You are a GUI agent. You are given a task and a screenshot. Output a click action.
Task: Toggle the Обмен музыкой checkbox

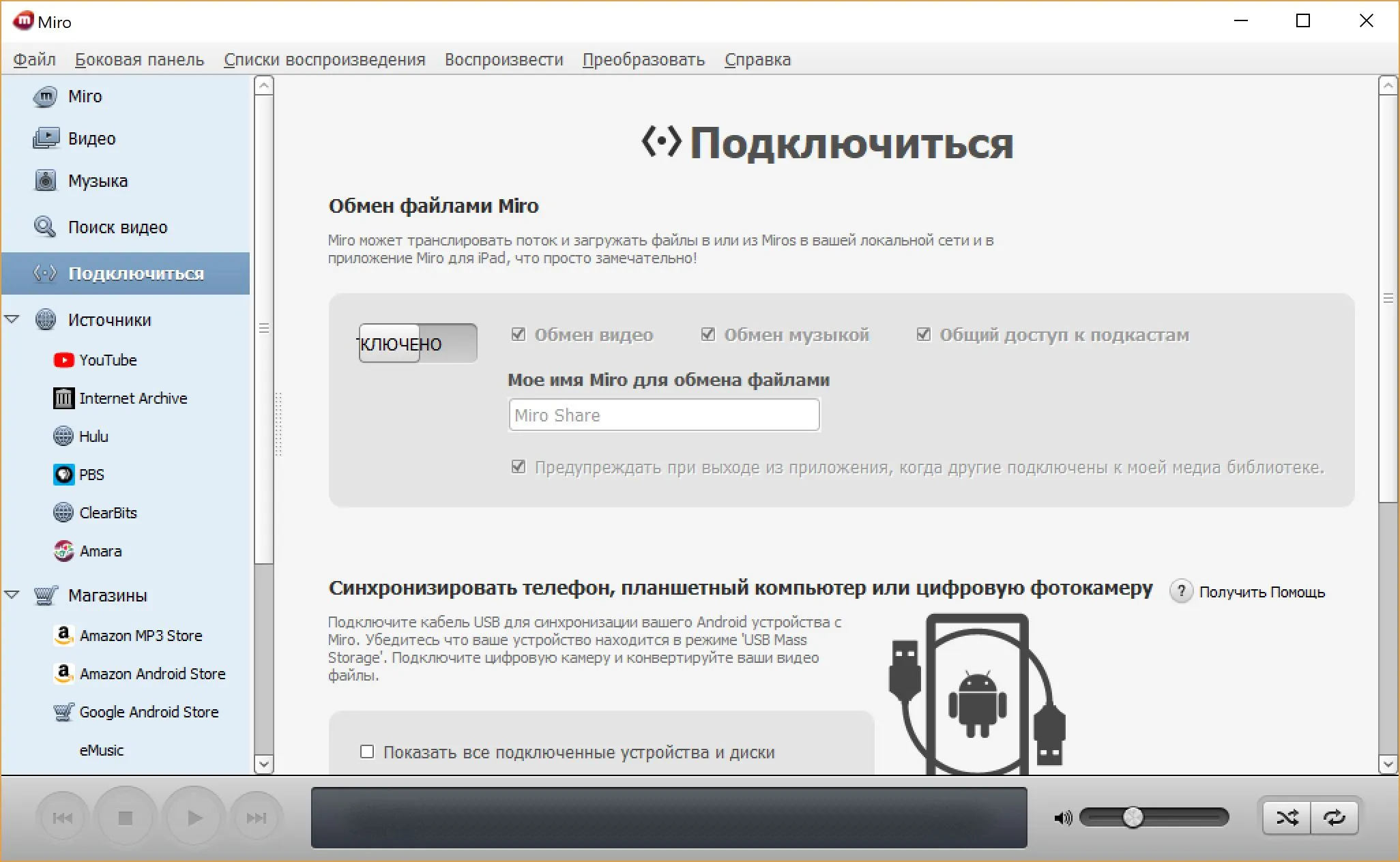click(708, 334)
